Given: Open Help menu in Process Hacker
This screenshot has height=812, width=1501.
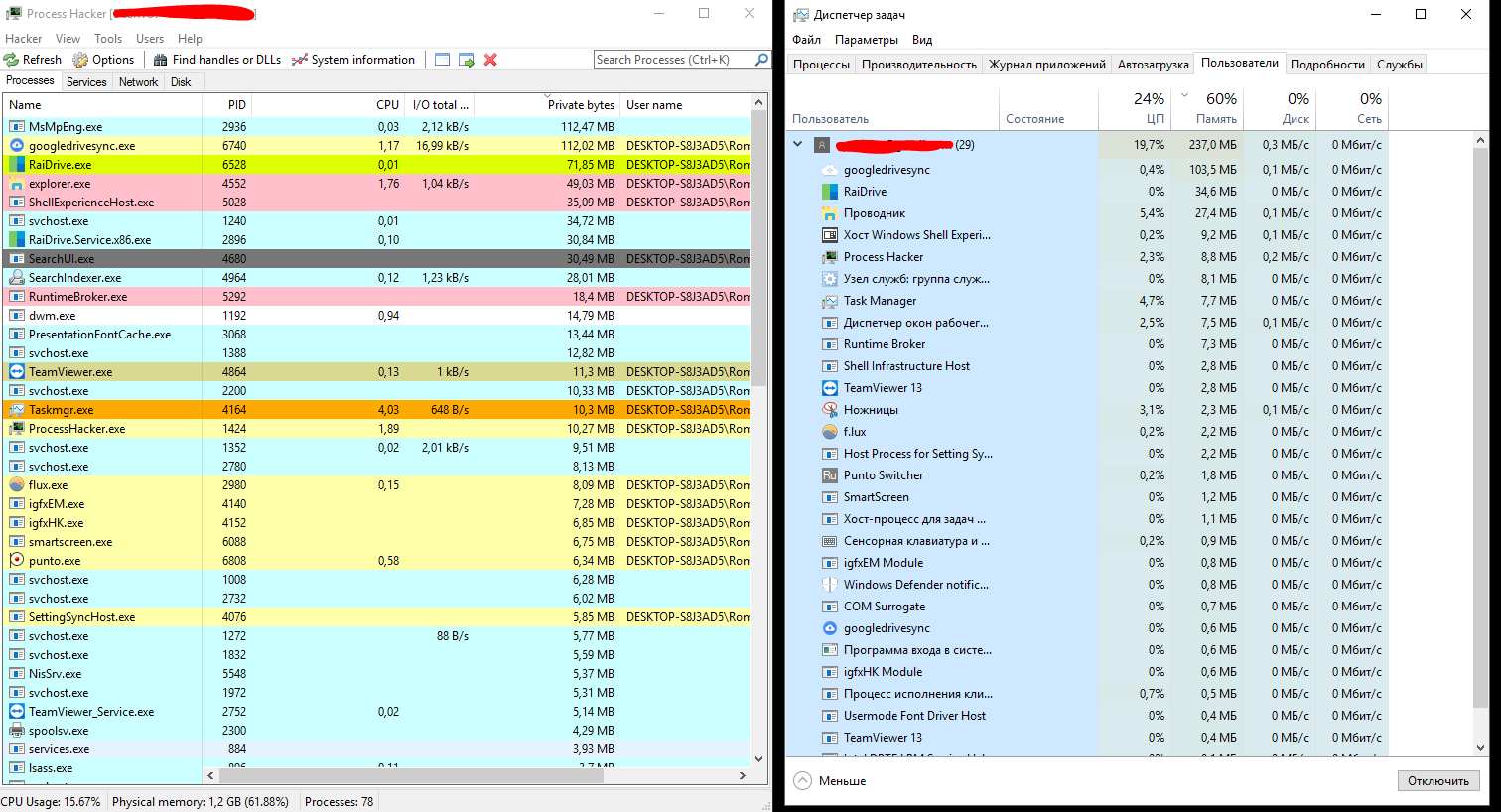Looking at the screenshot, I should (190, 39).
